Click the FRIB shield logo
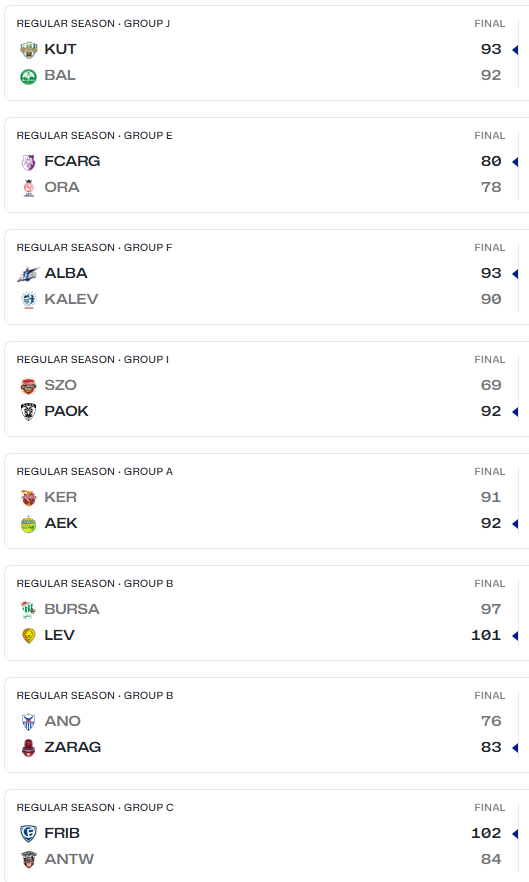The height and width of the screenshot is (882, 529). pos(29,834)
